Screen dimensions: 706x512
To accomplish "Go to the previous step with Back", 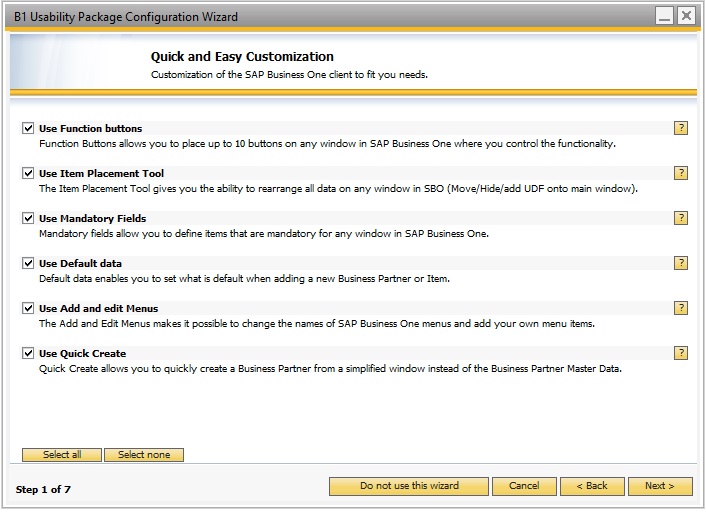I will pyautogui.click(x=592, y=486).
